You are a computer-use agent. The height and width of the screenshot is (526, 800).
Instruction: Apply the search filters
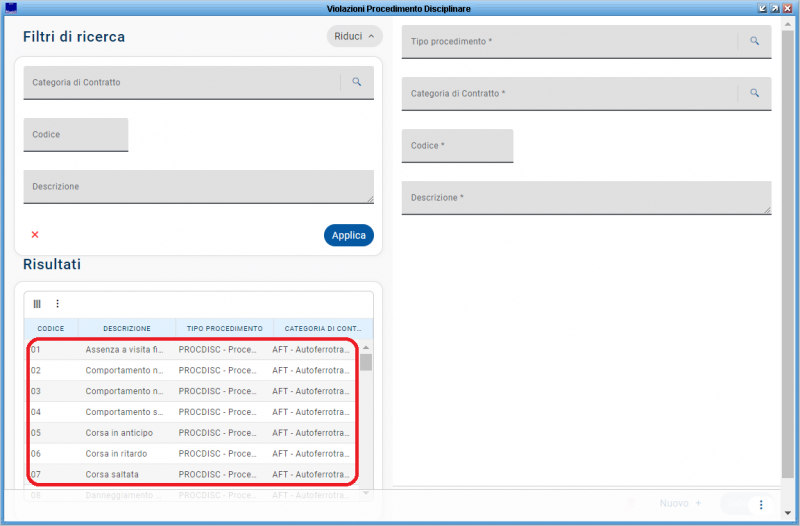point(348,235)
